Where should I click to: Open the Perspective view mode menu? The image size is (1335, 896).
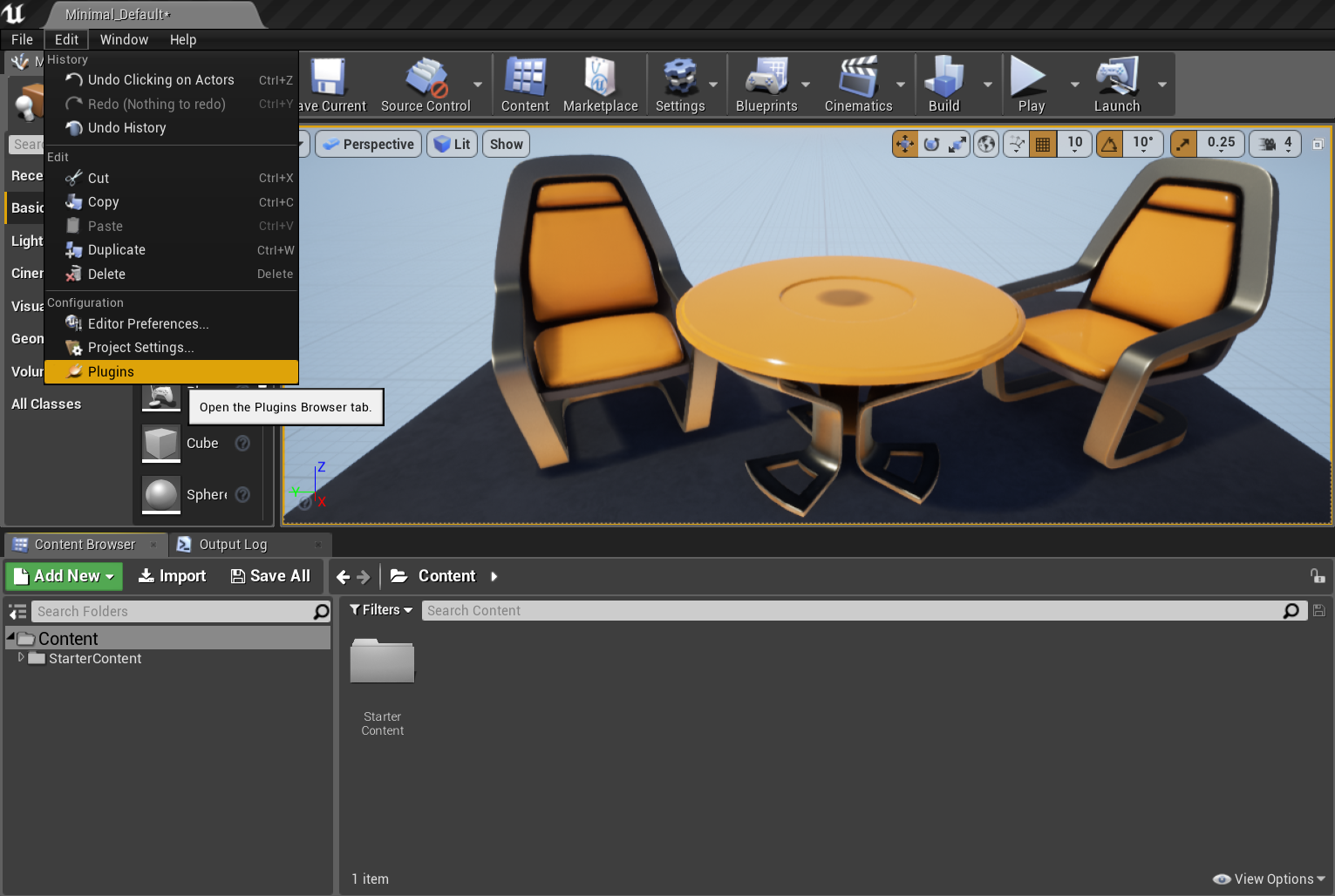click(x=369, y=144)
